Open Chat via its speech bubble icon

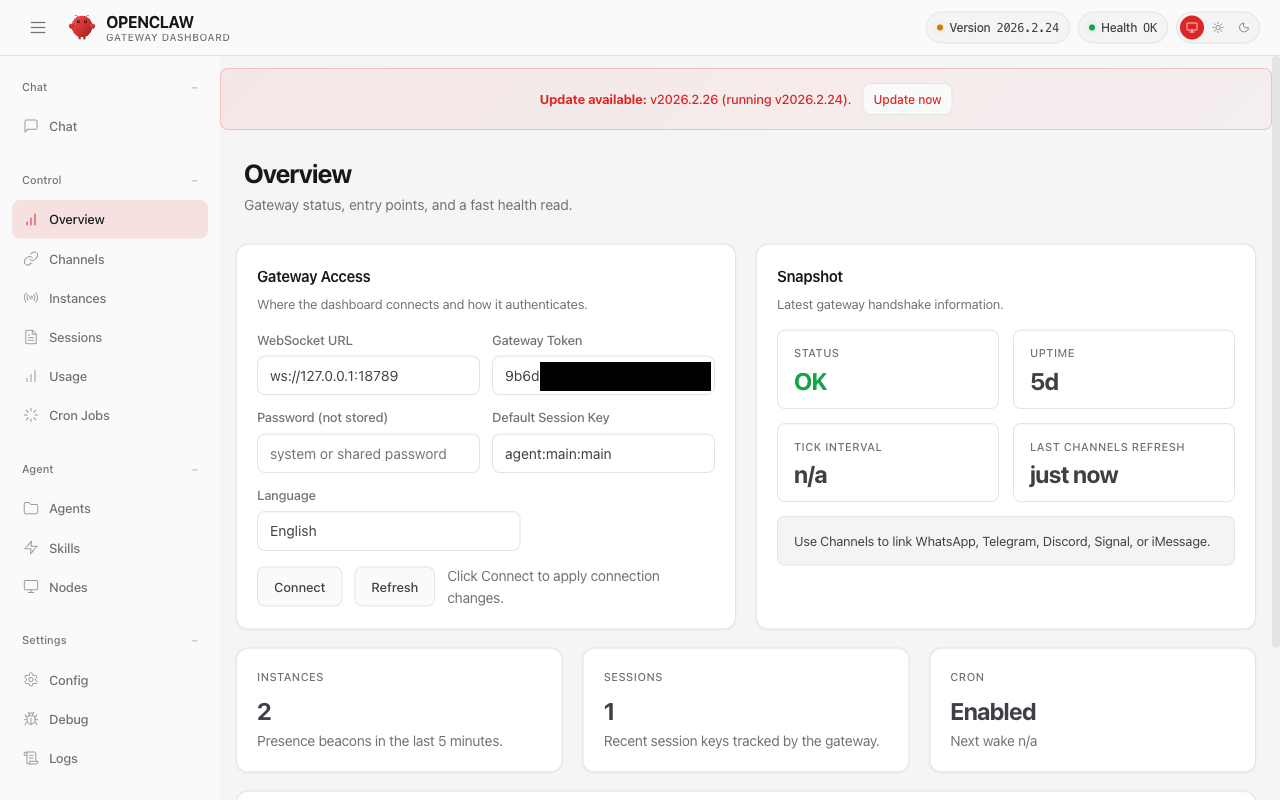pyautogui.click(x=31, y=126)
